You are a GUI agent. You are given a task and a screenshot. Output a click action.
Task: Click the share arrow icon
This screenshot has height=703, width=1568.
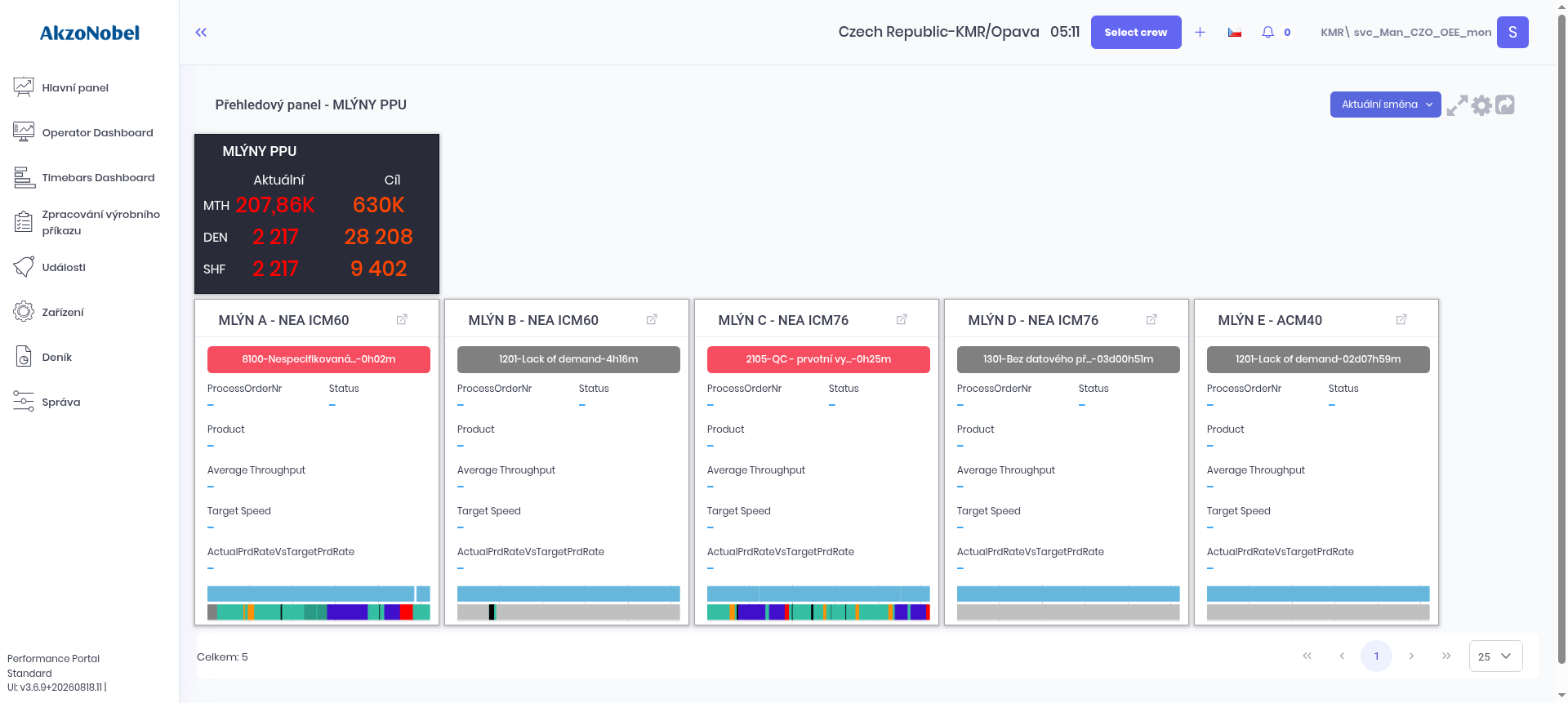coord(1505,105)
